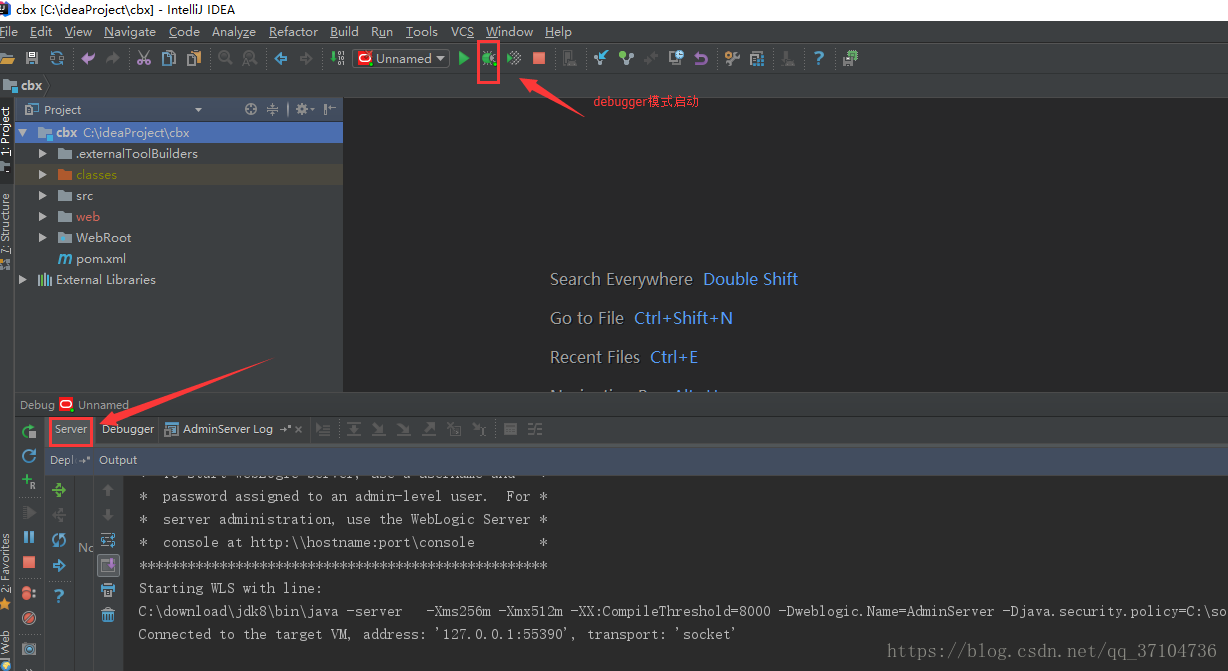
Task: Open the Navigate menu
Action: 130,31
